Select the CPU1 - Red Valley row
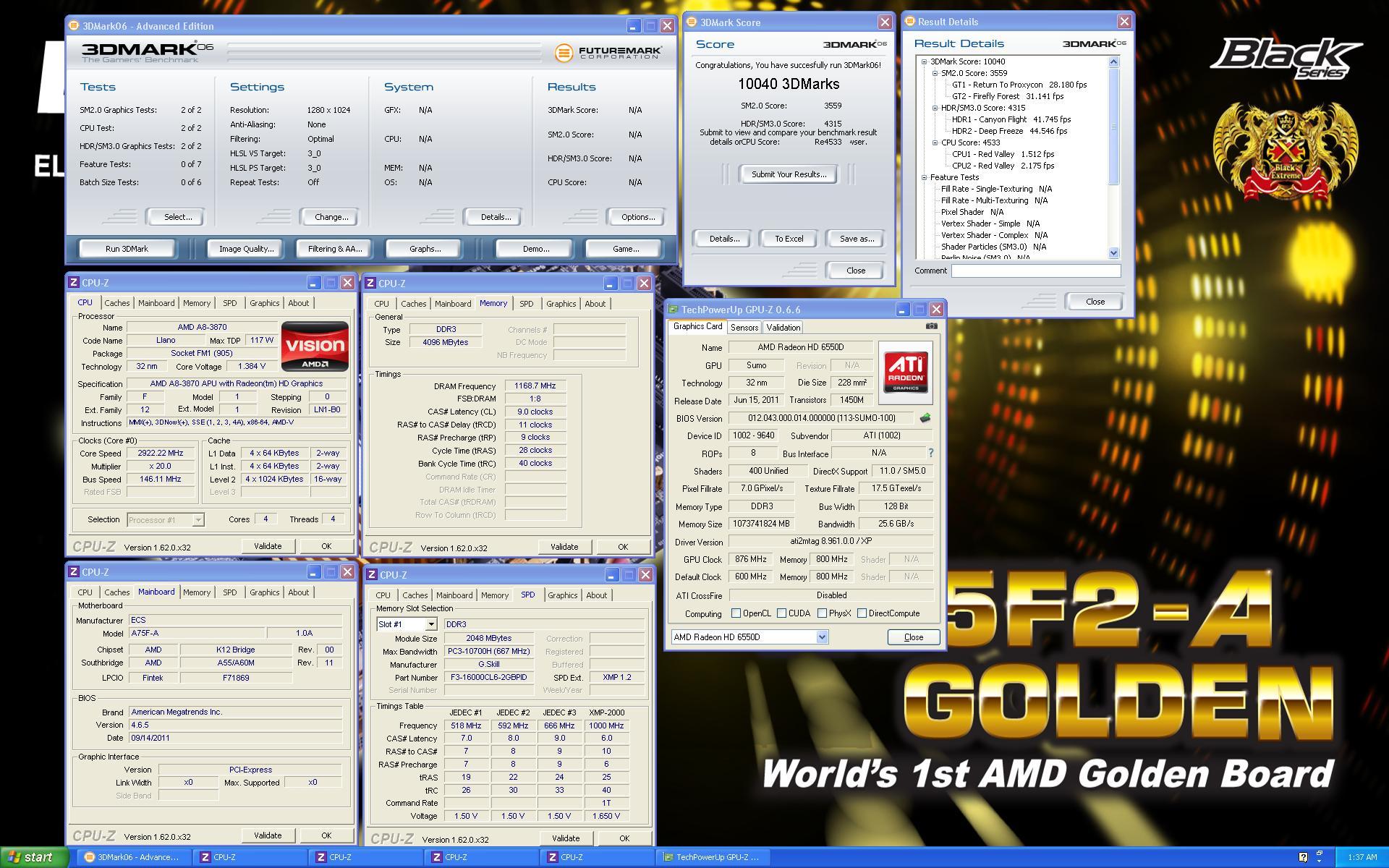 1003,154
